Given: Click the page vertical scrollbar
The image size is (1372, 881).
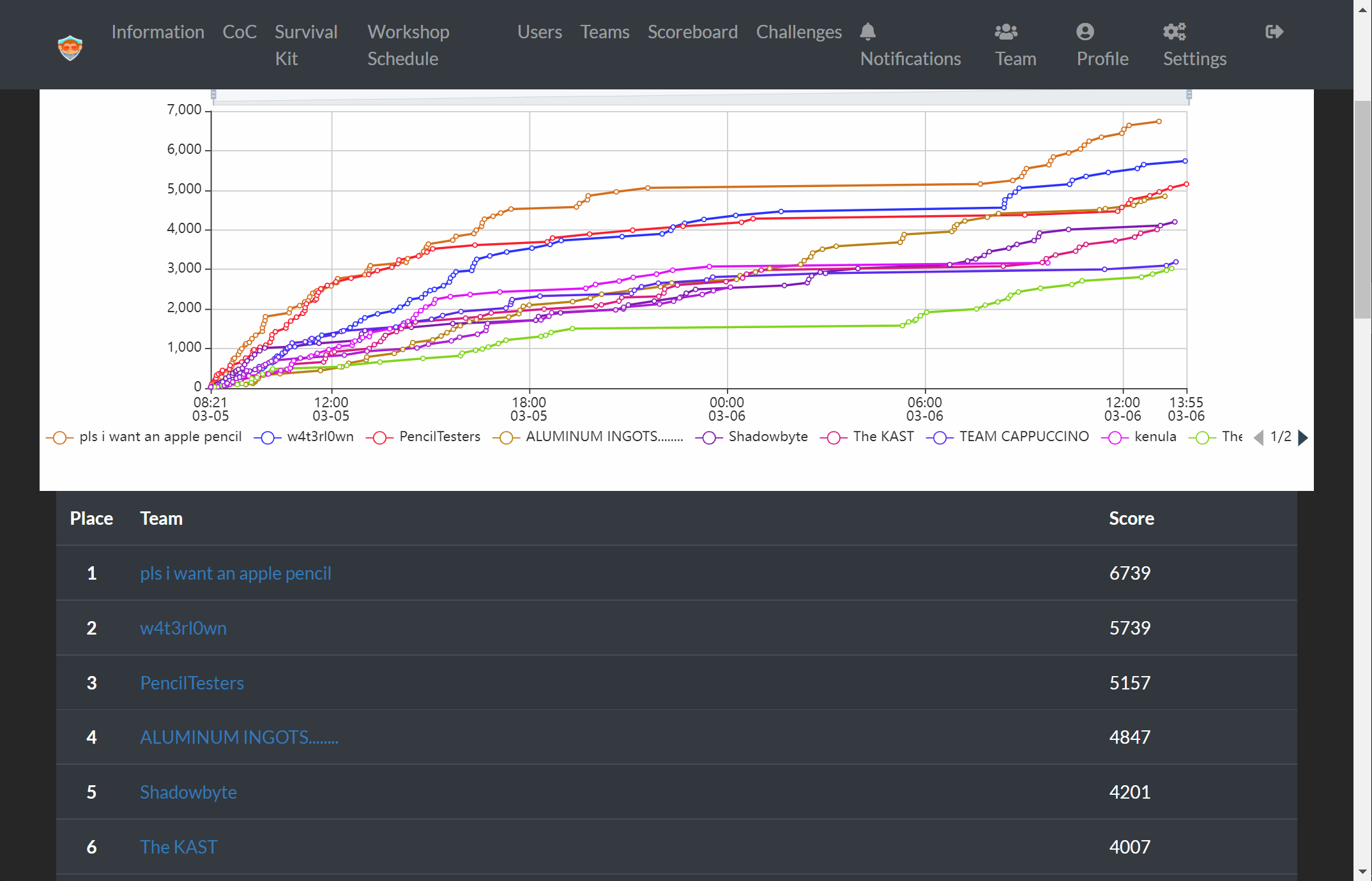Looking at the screenshot, I should tap(1362, 209).
